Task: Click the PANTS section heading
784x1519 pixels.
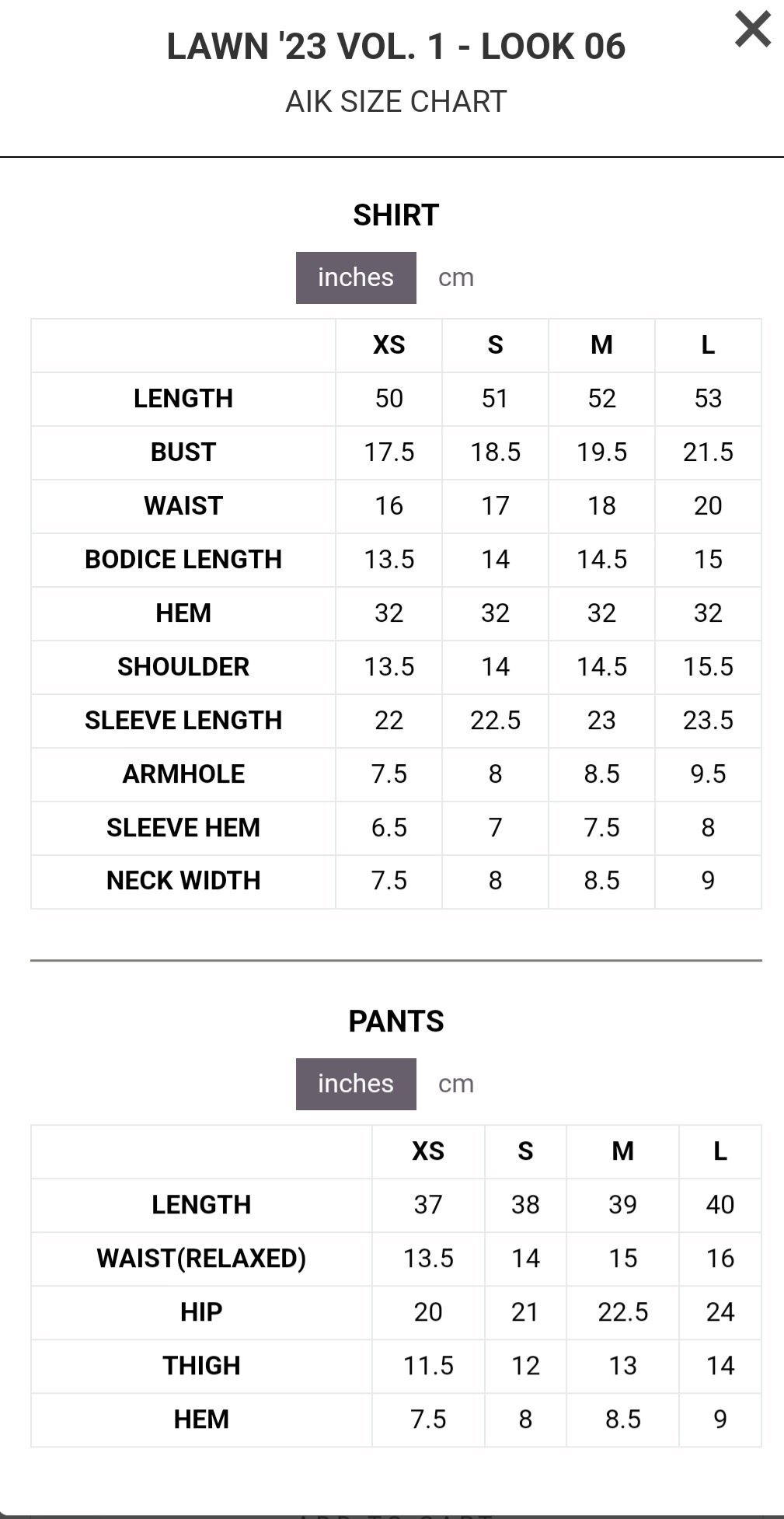Action: point(396,1021)
